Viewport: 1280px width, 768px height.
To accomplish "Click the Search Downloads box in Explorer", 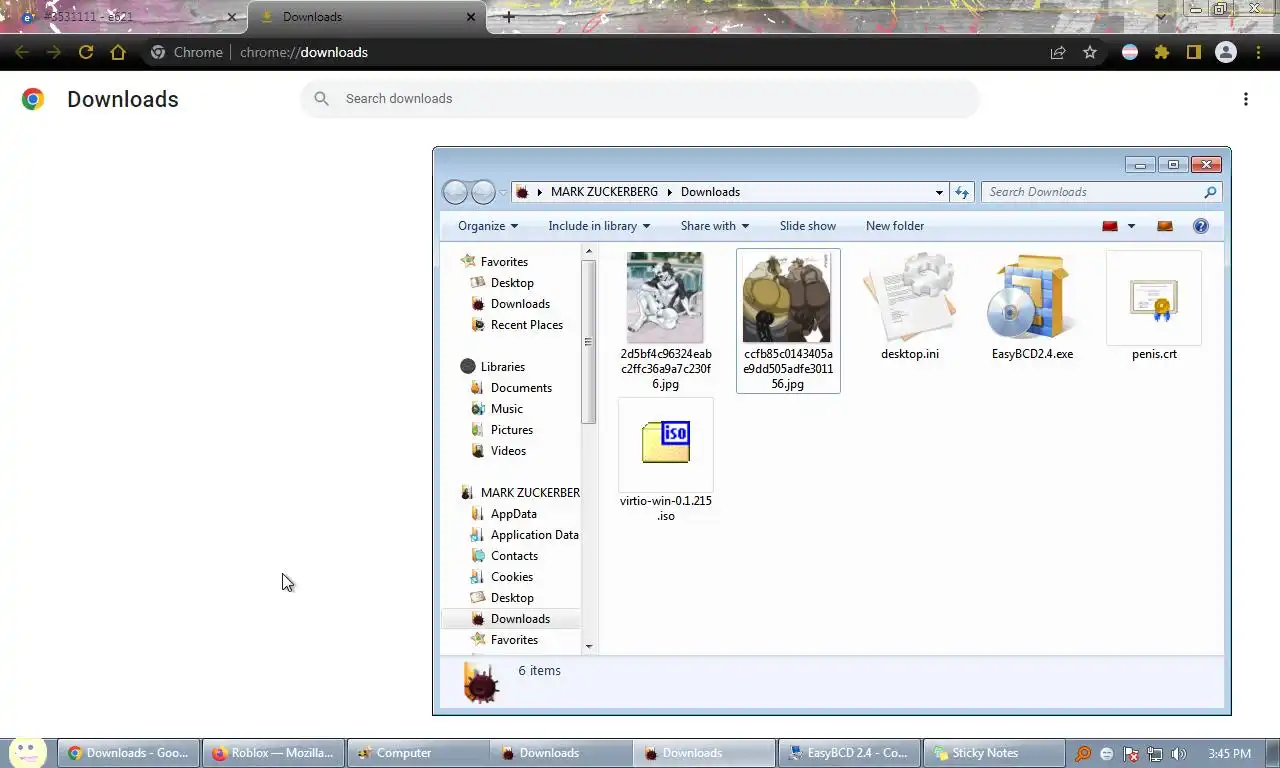I will point(1101,192).
